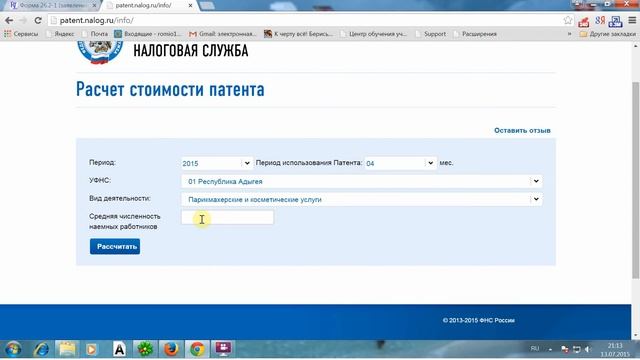Open the letter A taskbar application
Image resolution: width=640 pixels, height=360 pixels.
(119, 349)
